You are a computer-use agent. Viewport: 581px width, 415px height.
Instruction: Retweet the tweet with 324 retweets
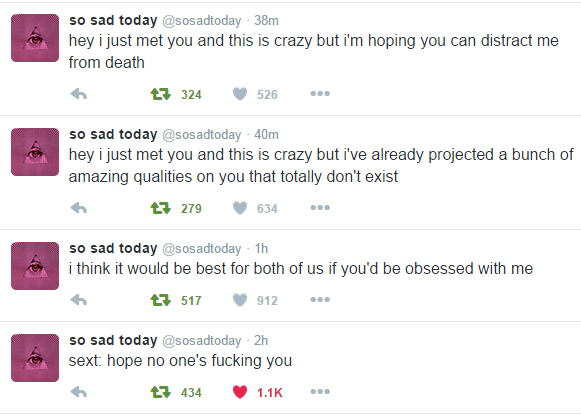[x=160, y=94]
